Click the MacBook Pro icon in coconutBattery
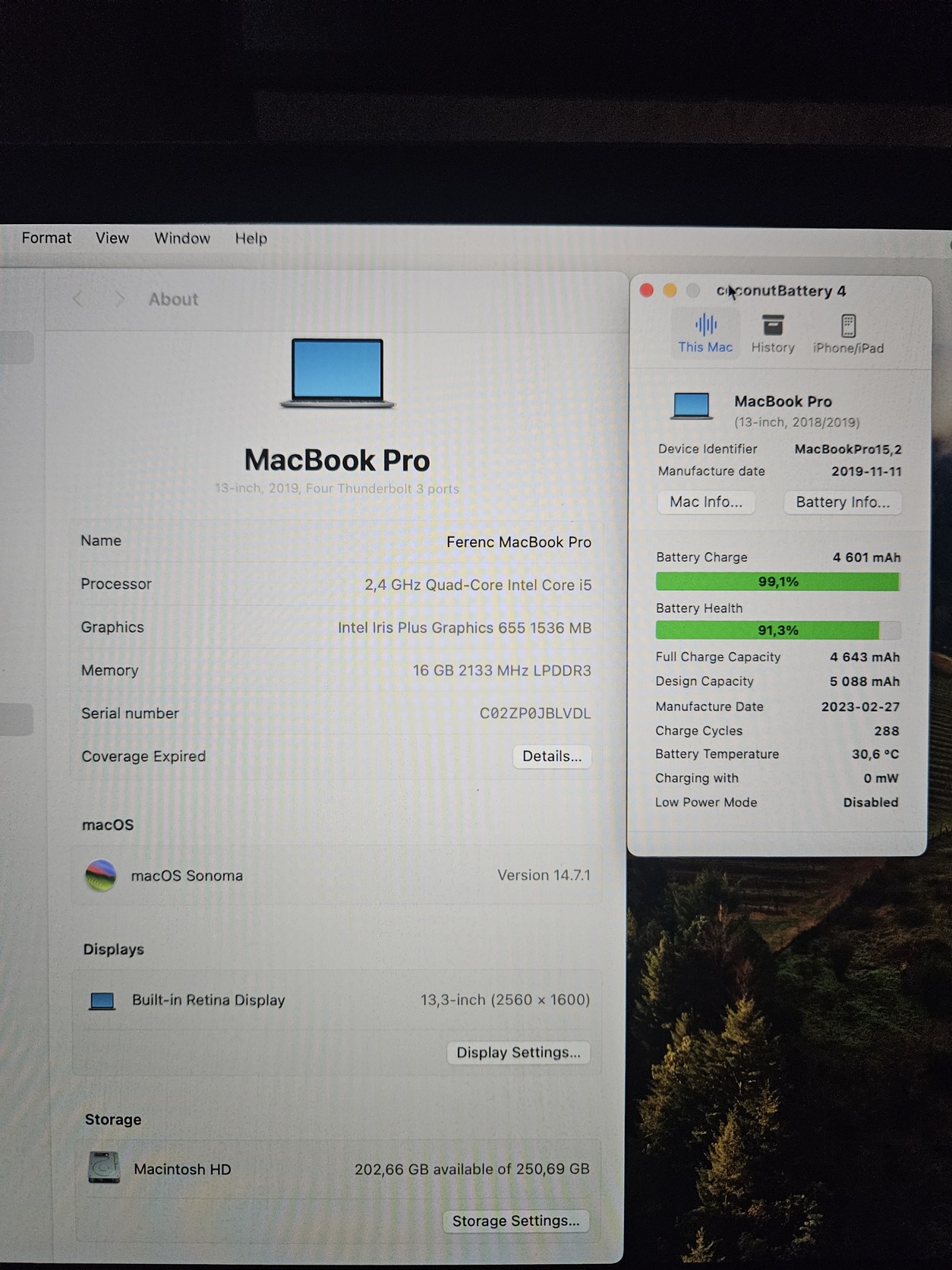The height and width of the screenshot is (1270, 952). click(x=692, y=406)
